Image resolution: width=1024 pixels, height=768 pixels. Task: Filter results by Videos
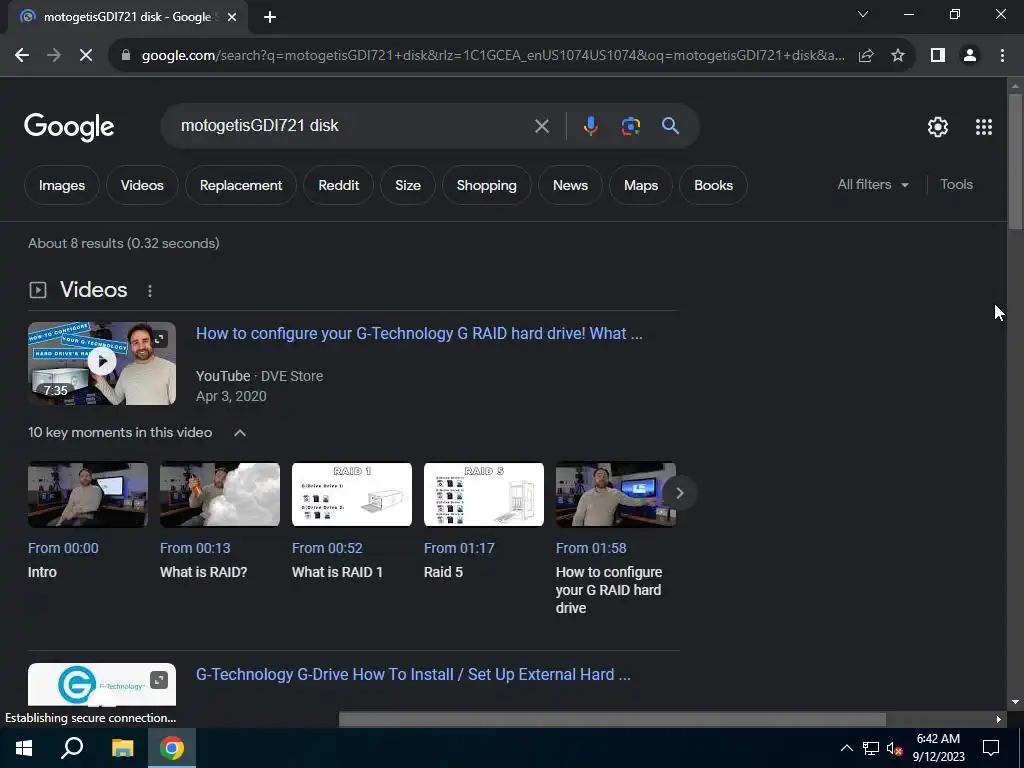[x=142, y=185]
